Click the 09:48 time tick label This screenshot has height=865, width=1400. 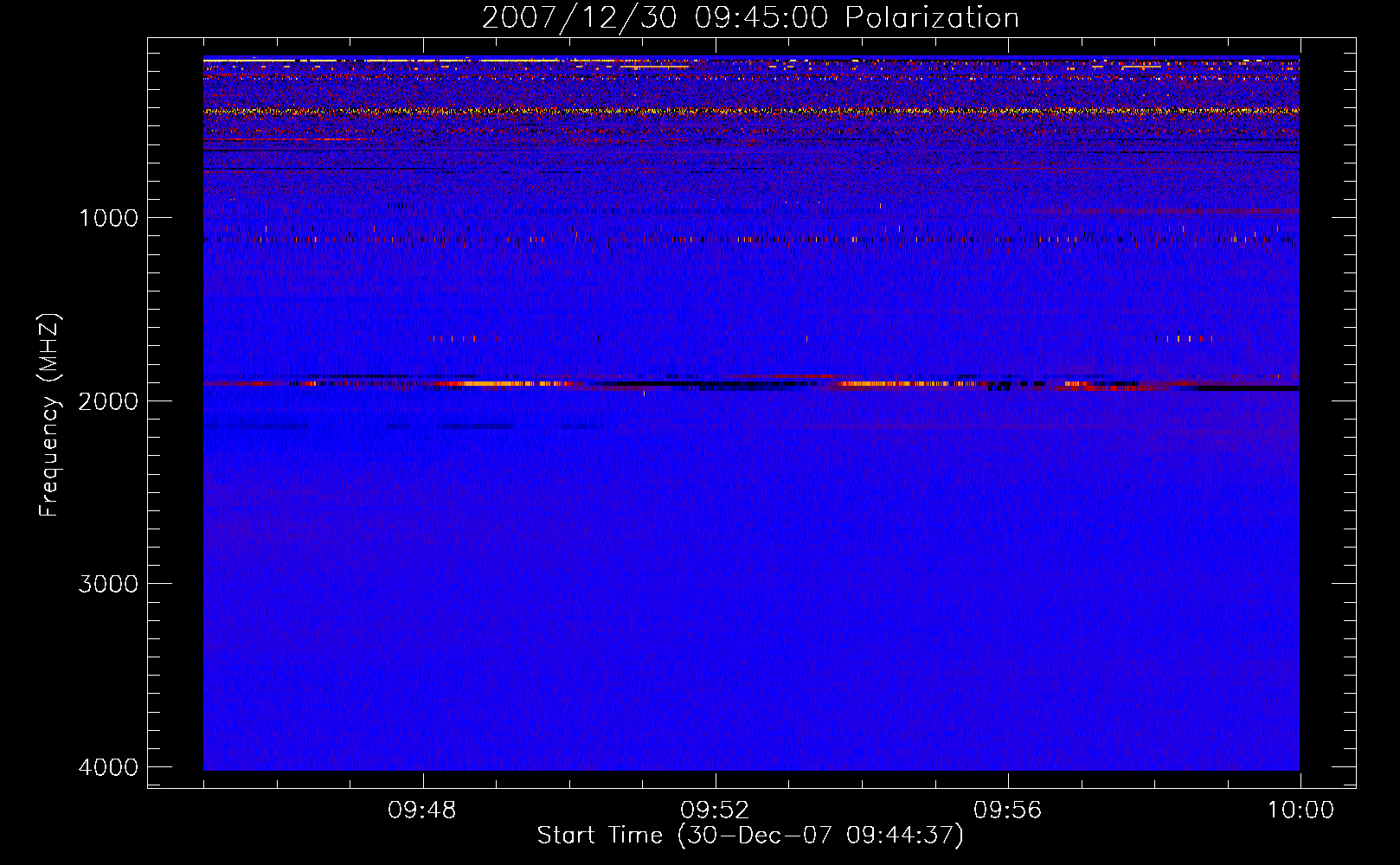click(422, 811)
